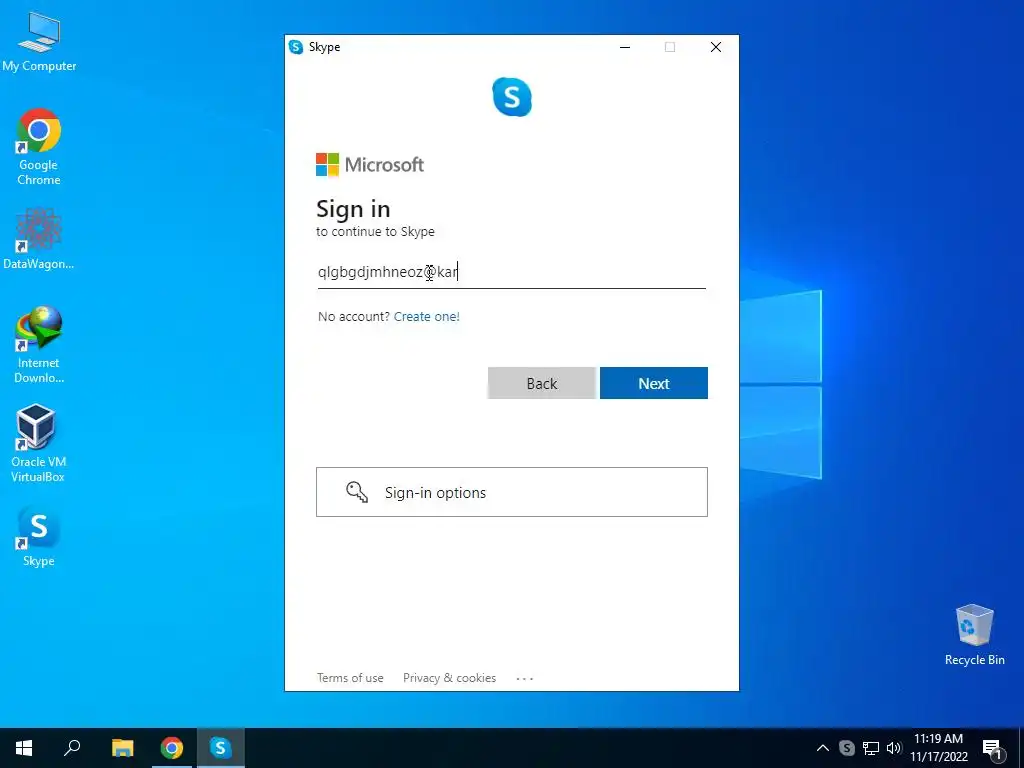Select Skype taskbar button
Viewport: 1024px width, 768px height.
point(221,748)
